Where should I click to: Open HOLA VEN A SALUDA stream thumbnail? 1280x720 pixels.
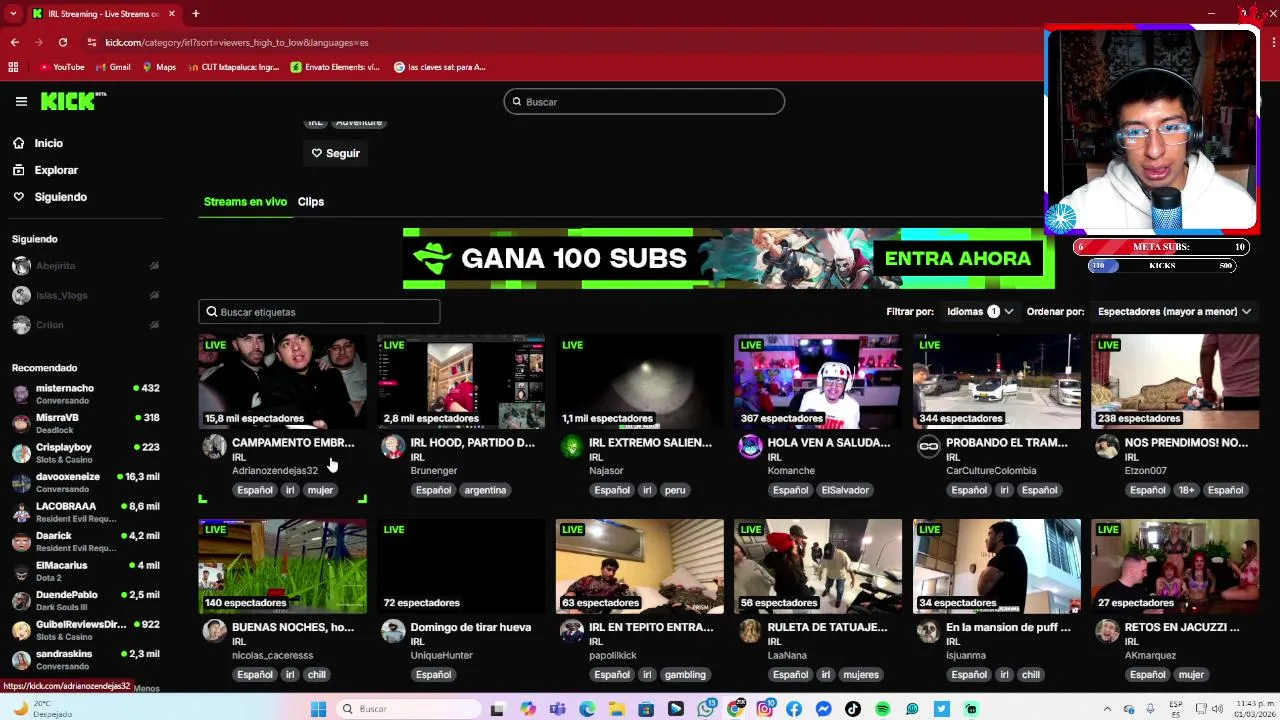[x=818, y=381]
